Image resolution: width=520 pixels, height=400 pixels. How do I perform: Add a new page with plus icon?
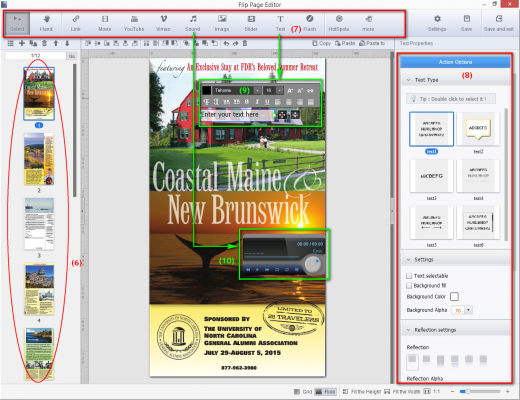click(x=22, y=43)
